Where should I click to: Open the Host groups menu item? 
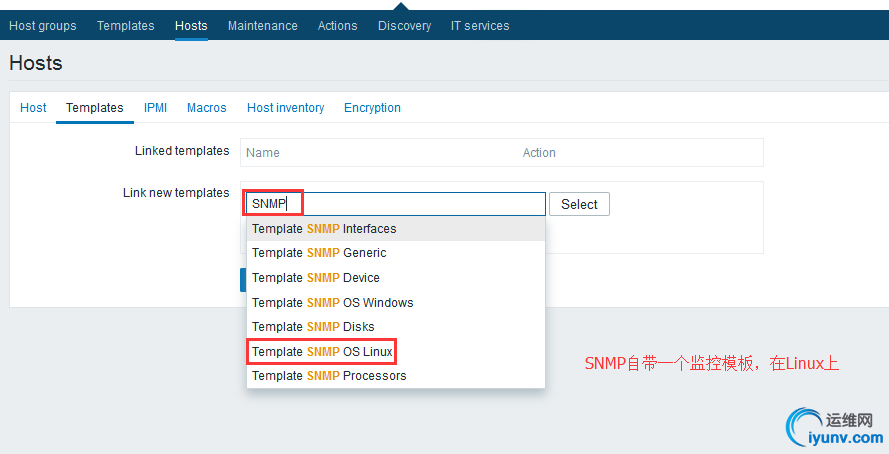pos(43,26)
